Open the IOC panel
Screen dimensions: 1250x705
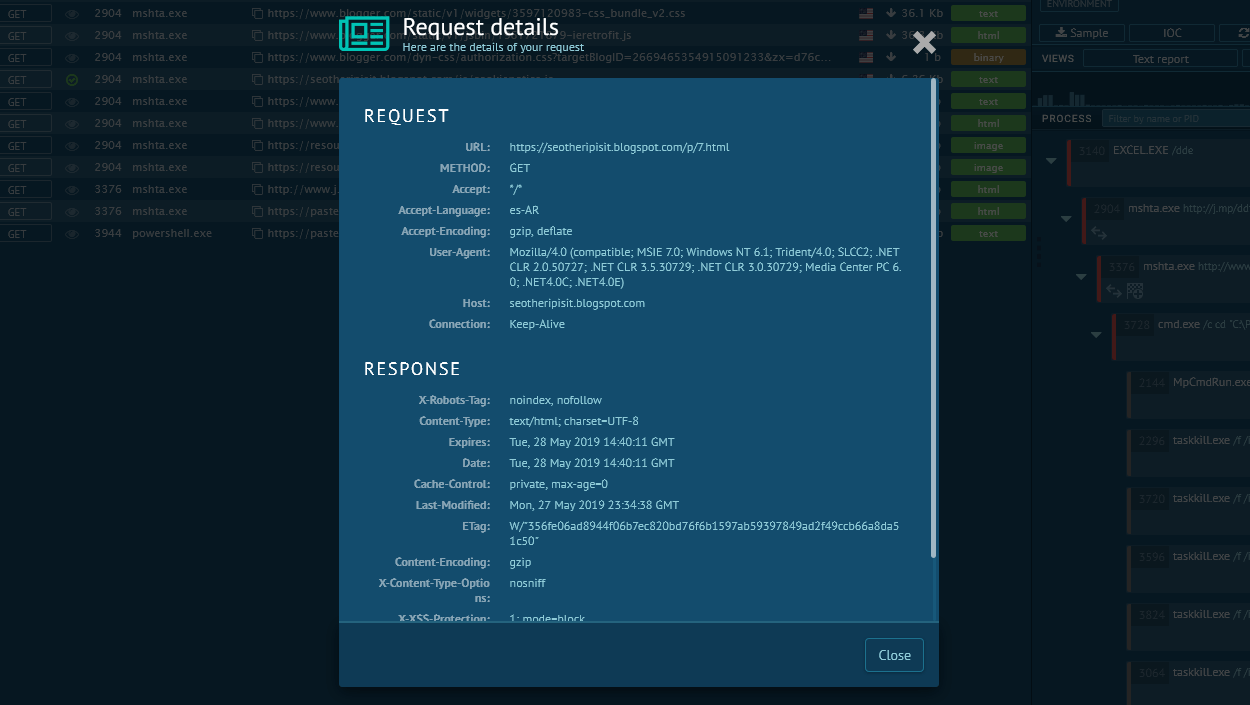pyautogui.click(x=1172, y=33)
